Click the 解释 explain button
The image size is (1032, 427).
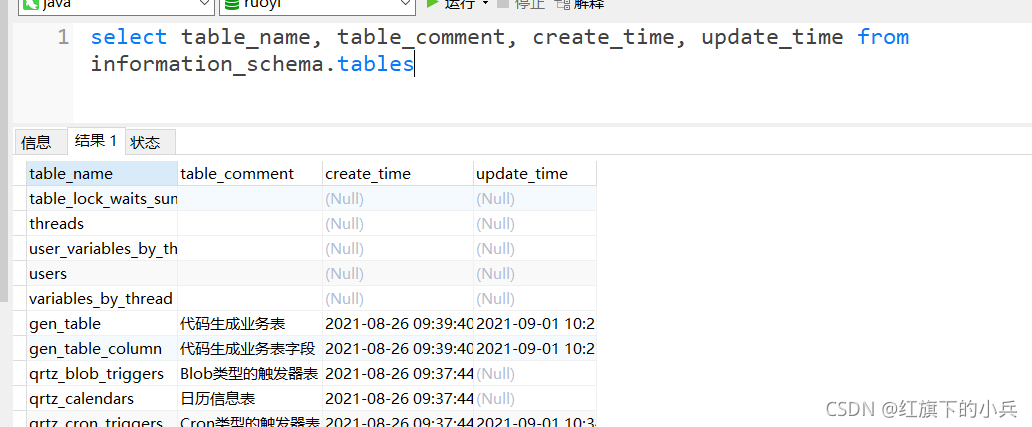coord(580,4)
